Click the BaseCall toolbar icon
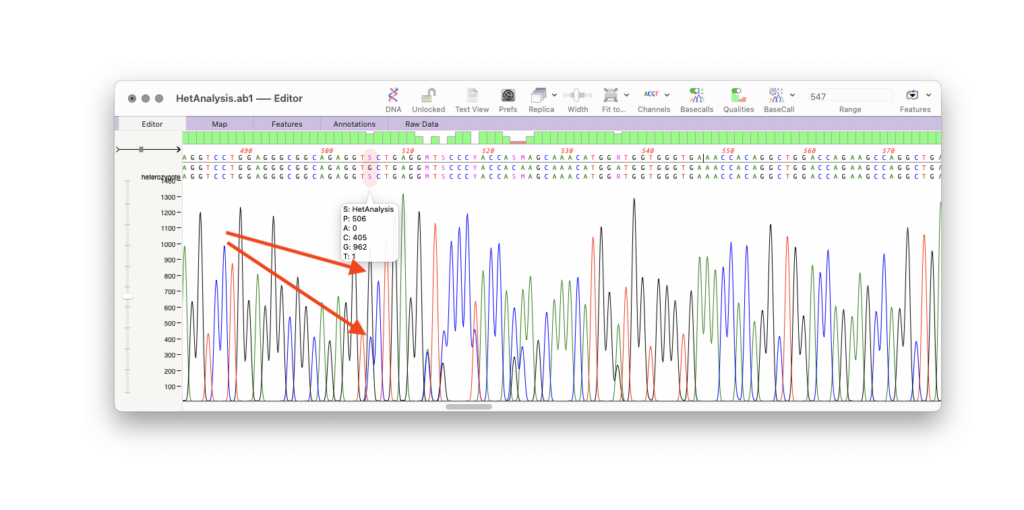 point(776,95)
